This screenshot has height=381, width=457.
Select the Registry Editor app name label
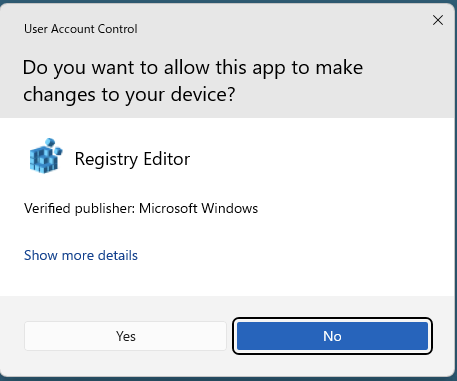[132, 159]
